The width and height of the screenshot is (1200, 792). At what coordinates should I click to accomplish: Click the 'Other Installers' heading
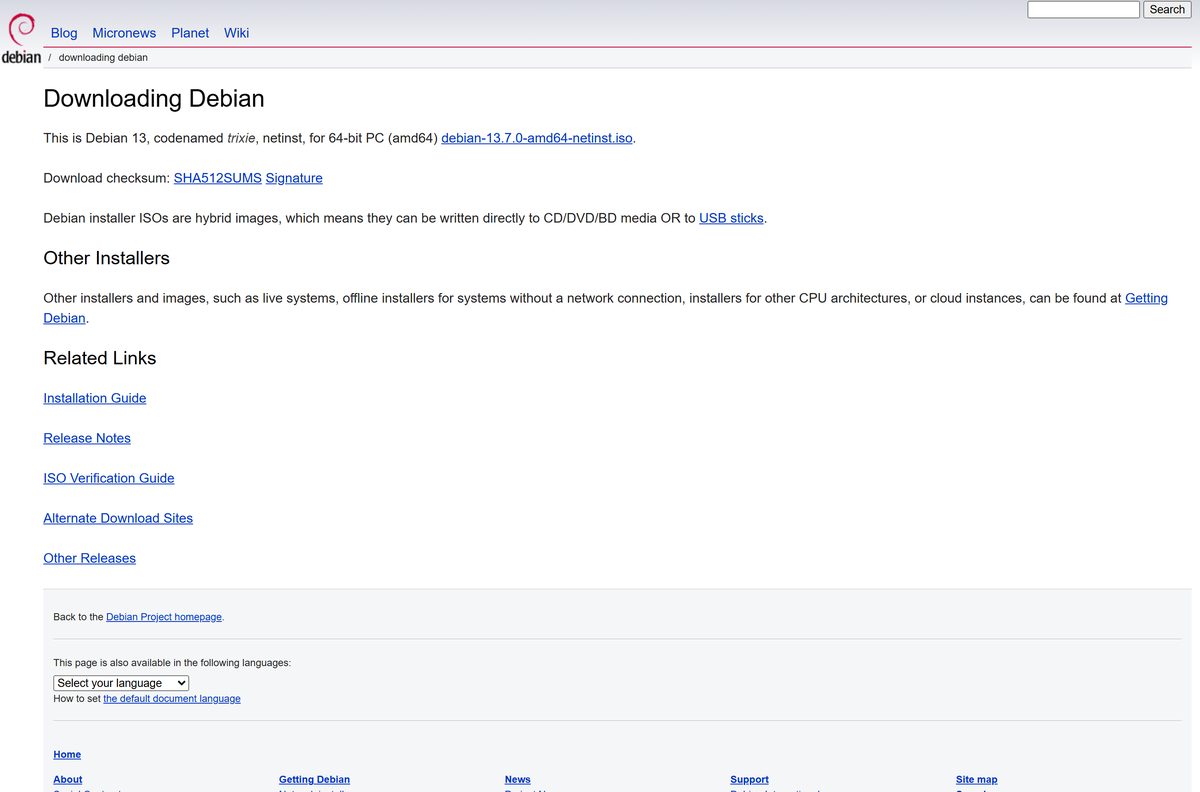point(107,258)
